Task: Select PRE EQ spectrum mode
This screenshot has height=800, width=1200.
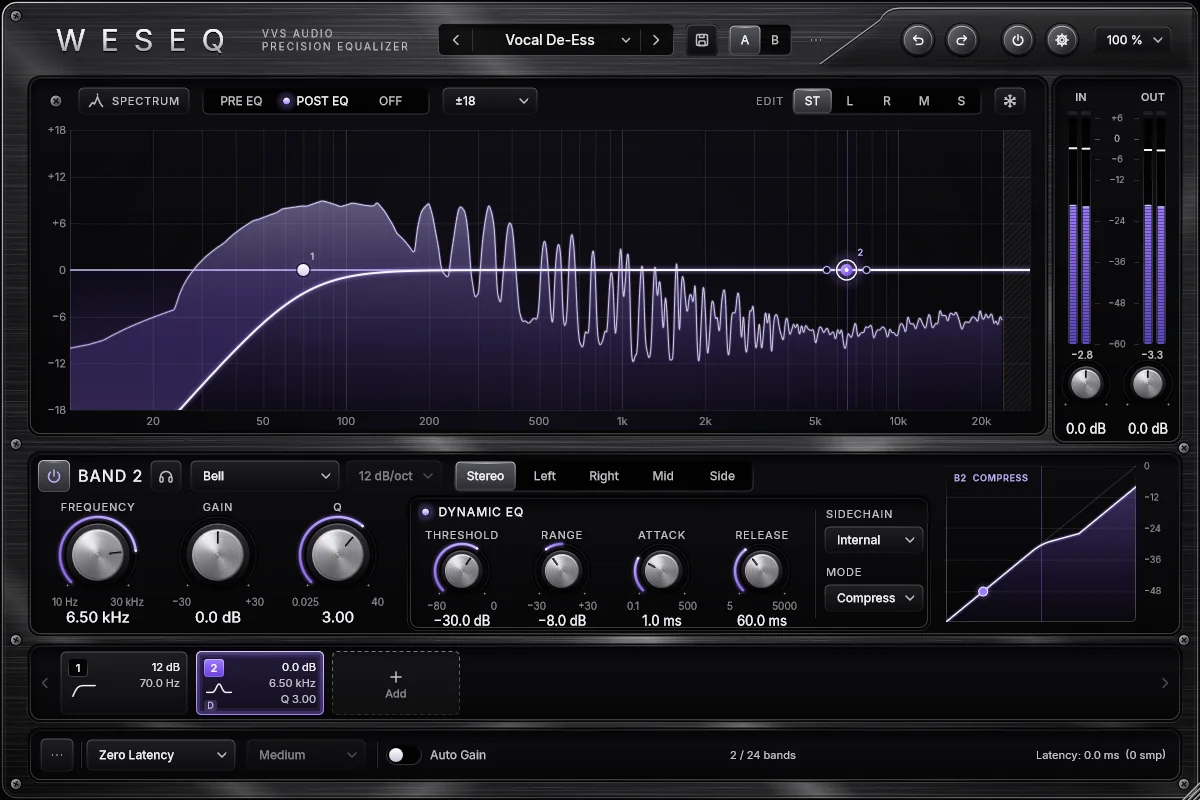Action: 241,101
